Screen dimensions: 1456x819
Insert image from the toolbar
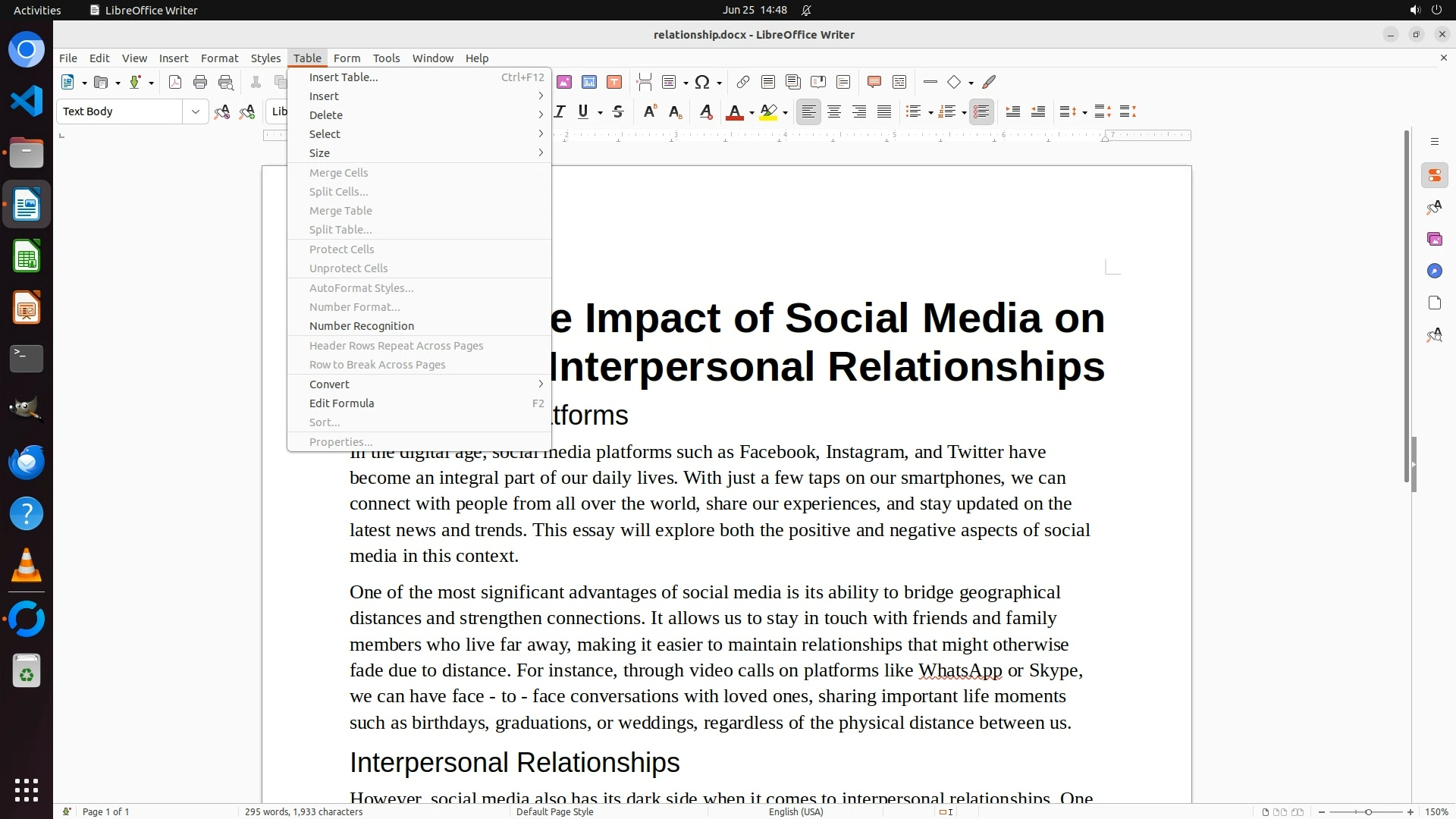[563, 82]
